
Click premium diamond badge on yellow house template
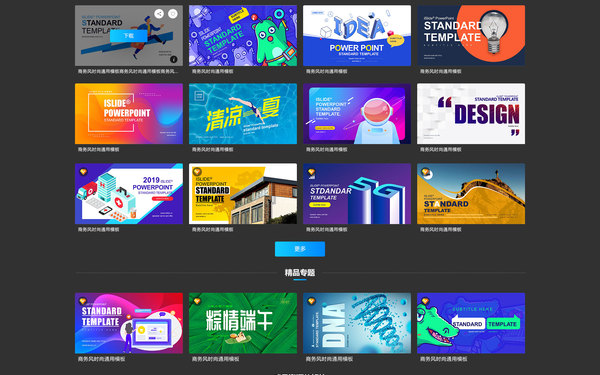coord(197,172)
